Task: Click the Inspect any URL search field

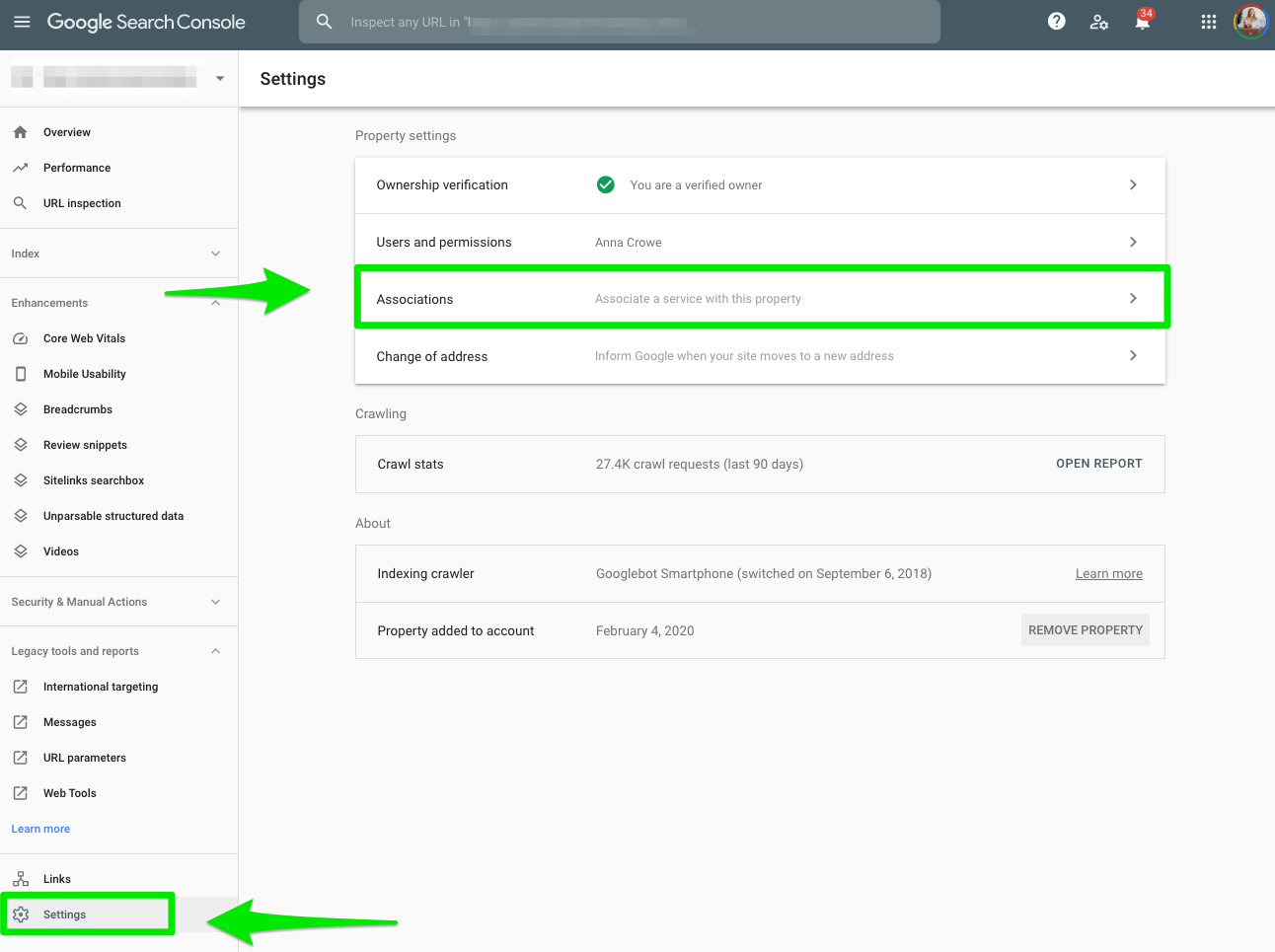Action: (x=620, y=22)
